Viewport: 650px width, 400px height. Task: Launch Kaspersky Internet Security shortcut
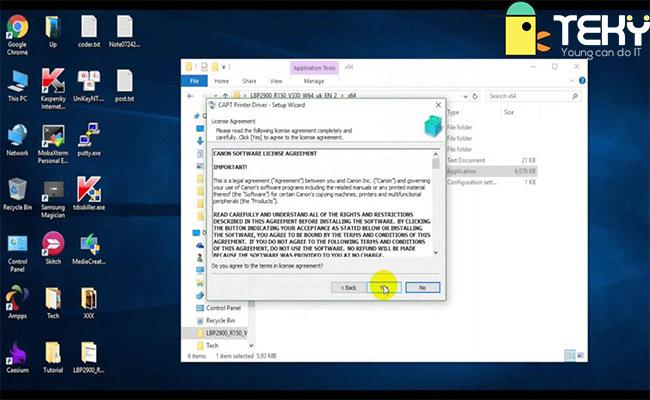(53, 89)
